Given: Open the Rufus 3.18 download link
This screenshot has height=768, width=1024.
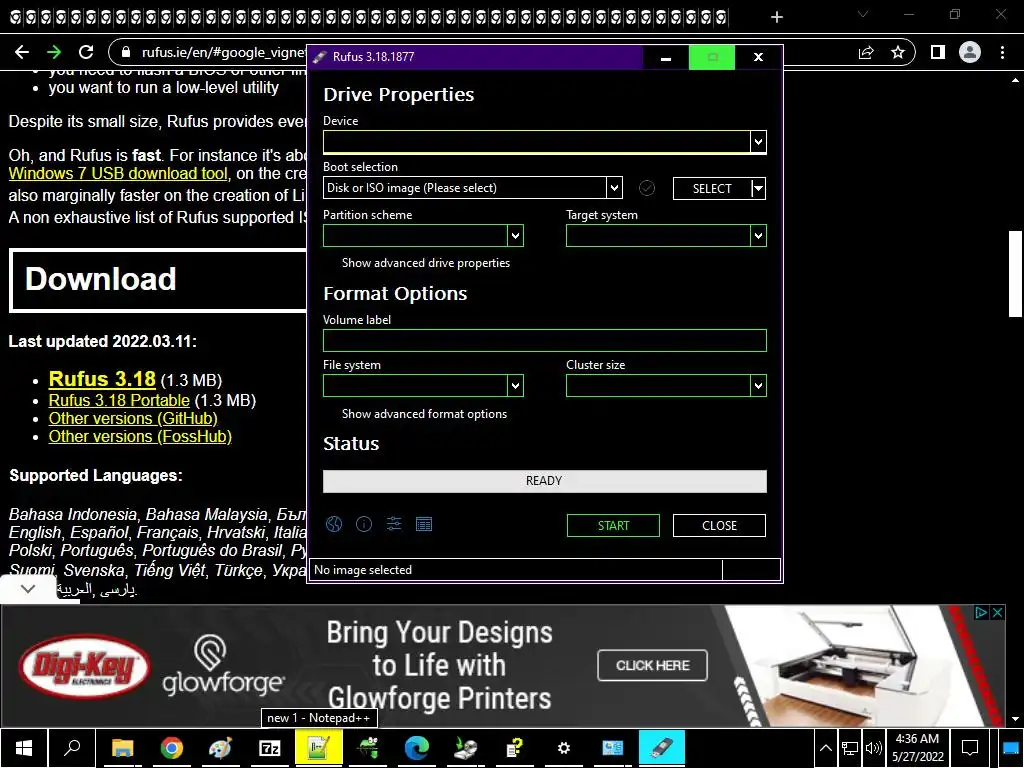Looking at the screenshot, I should 102,379.
